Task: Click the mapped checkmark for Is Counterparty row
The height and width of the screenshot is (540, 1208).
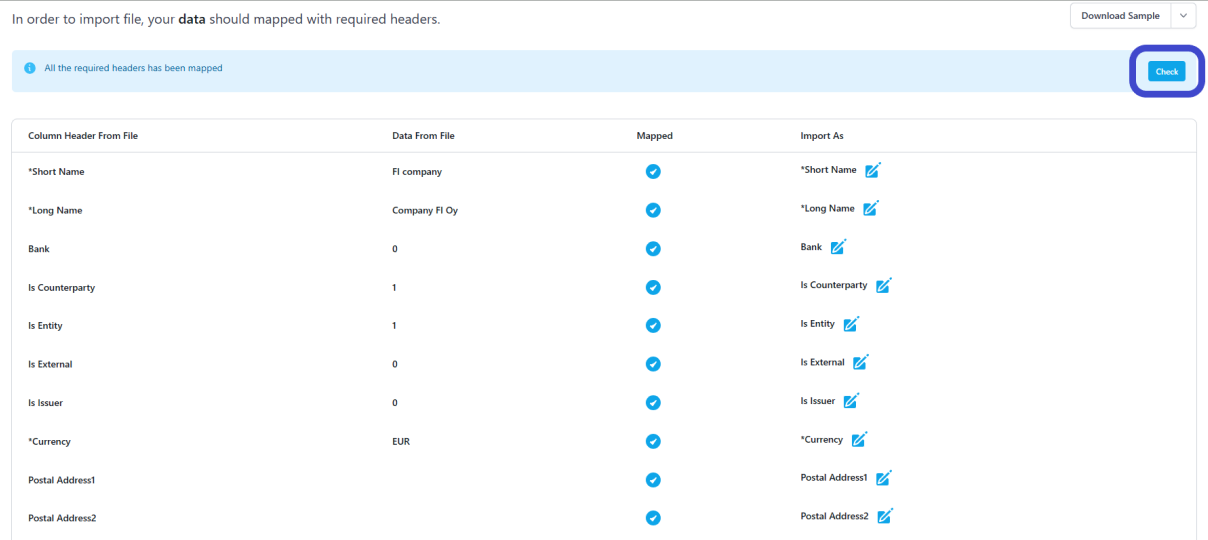Action: click(653, 287)
